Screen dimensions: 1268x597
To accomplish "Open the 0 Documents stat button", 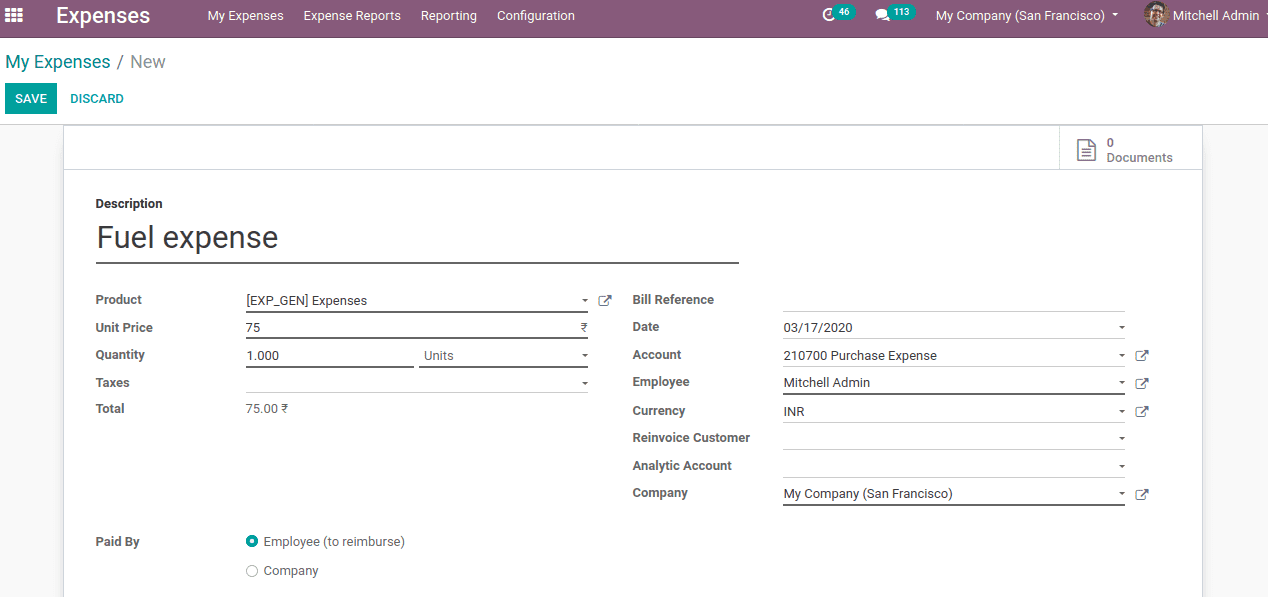I will click(x=1131, y=150).
